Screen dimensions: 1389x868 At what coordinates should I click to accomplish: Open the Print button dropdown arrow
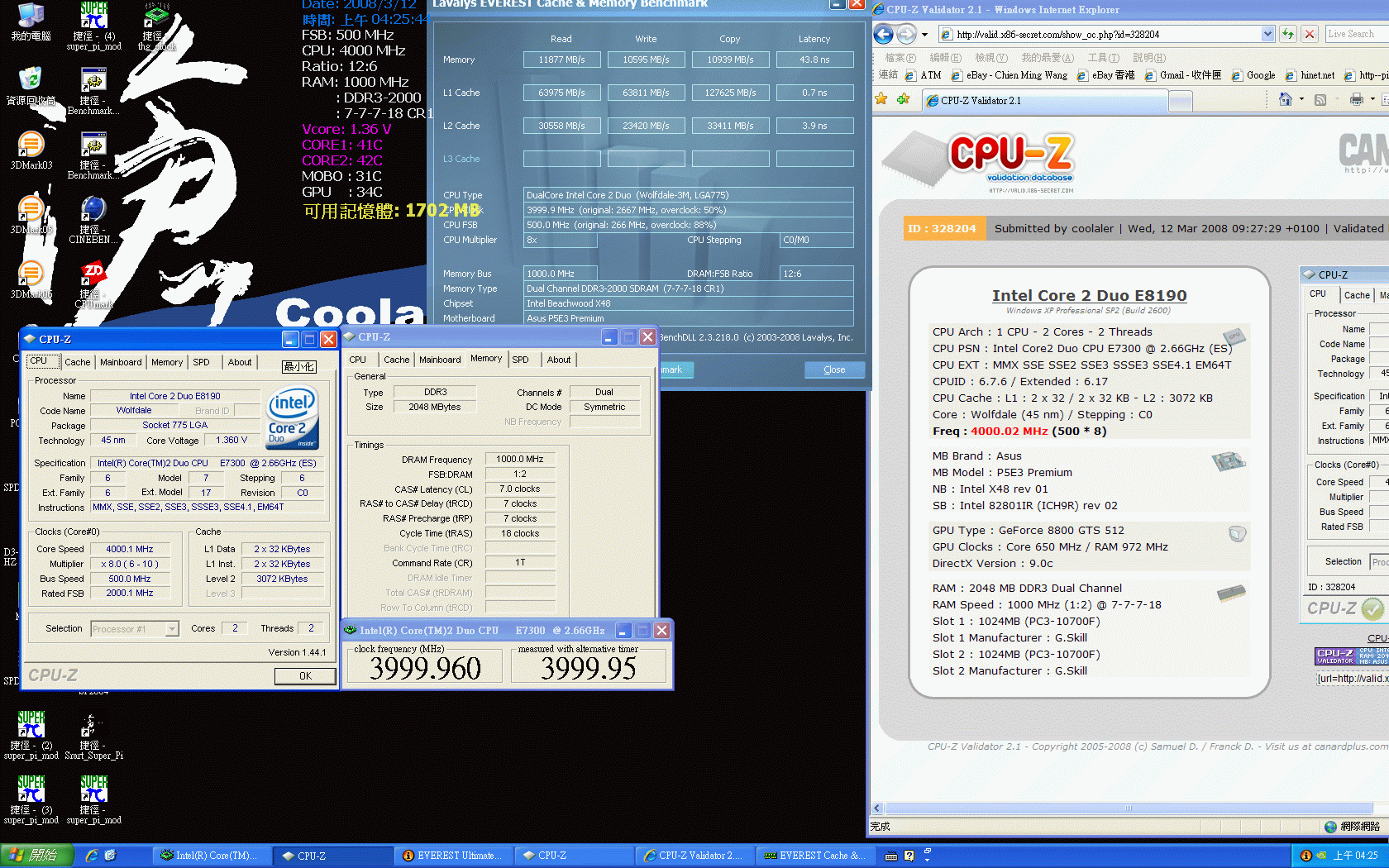pos(1372,99)
